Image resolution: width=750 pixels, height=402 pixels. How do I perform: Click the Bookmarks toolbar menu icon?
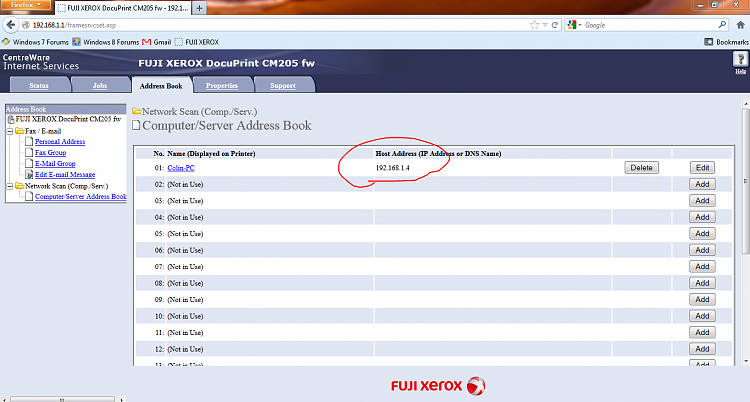point(708,42)
